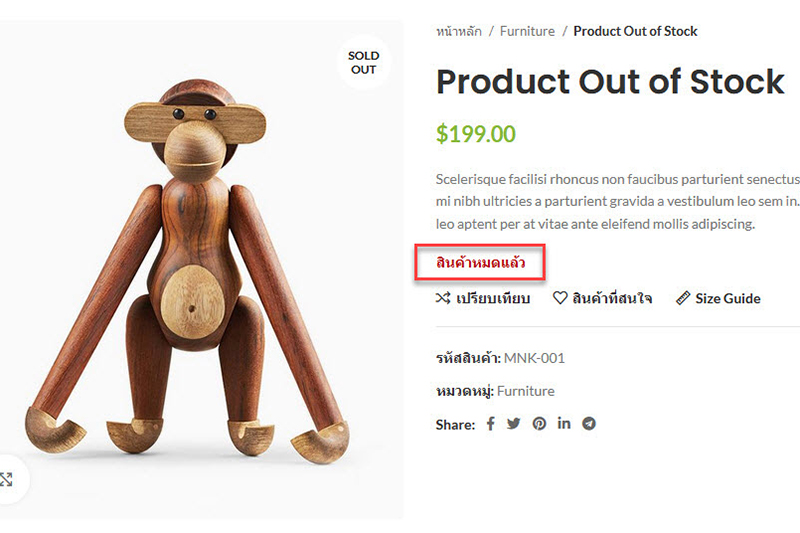Click the Pinterest share icon

539,424
